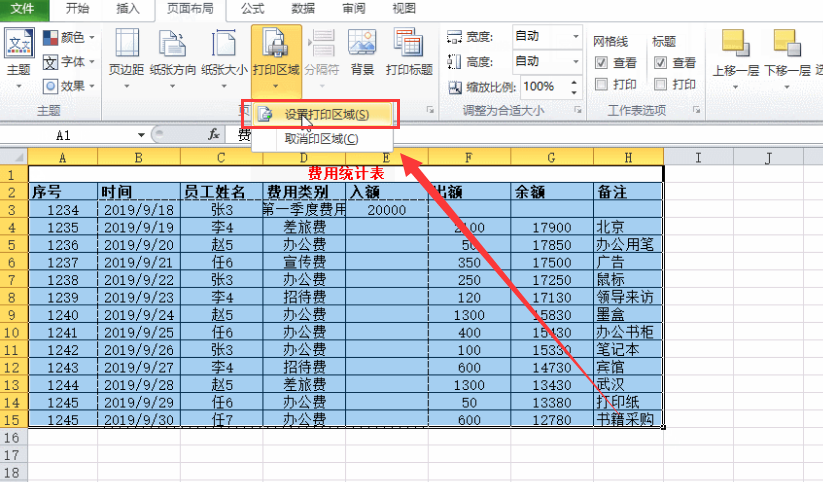Image resolution: width=823 pixels, height=482 pixels.
Task: Click cell with value 20000
Action: [x=387, y=209]
